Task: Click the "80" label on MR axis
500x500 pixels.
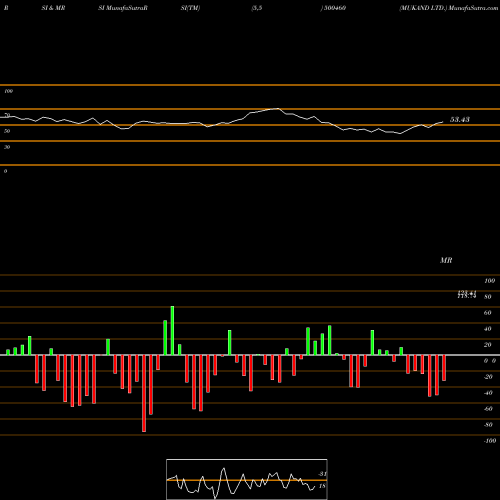Action: pyautogui.click(x=488, y=297)
